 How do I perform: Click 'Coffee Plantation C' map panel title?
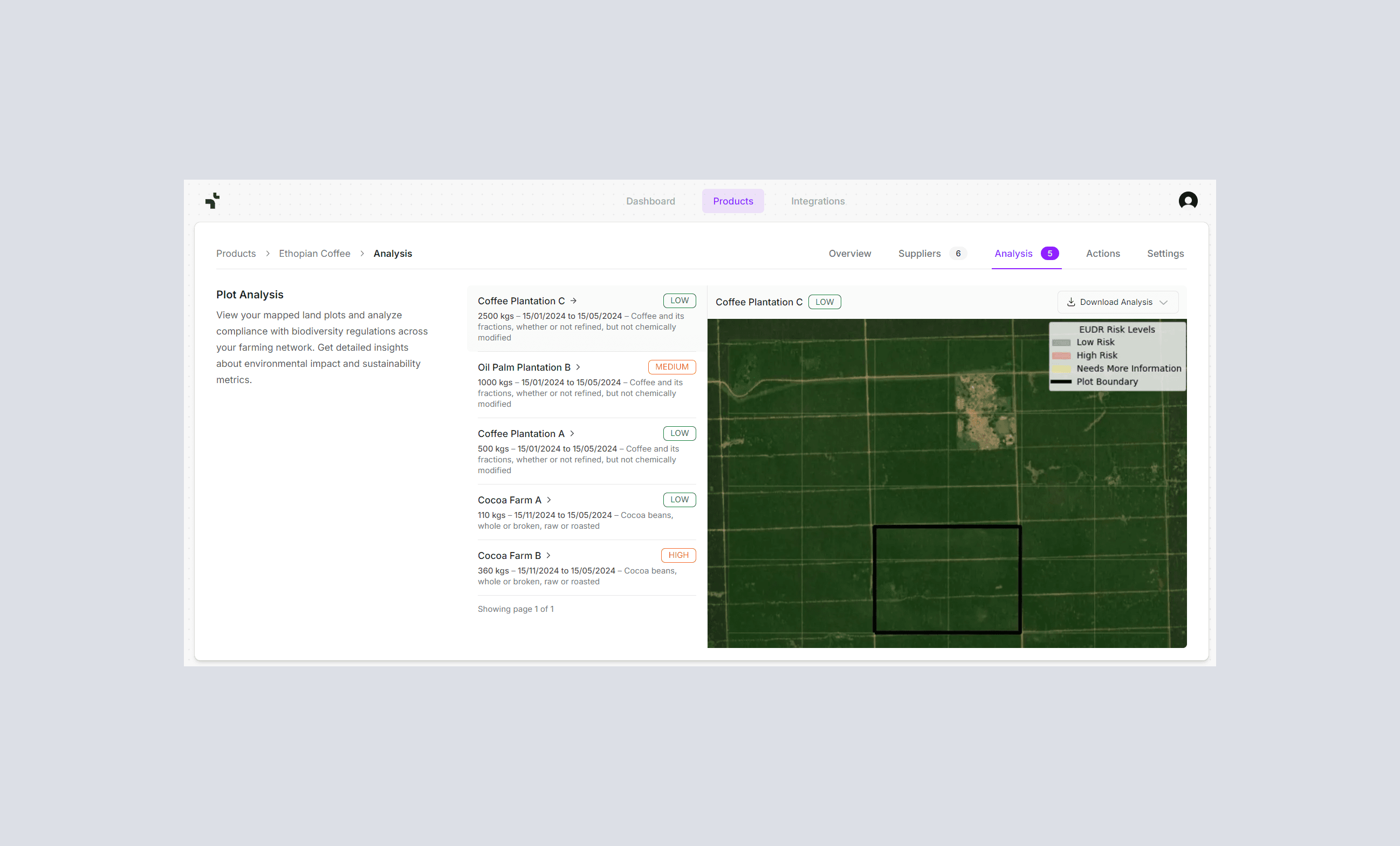click(759, 302)
